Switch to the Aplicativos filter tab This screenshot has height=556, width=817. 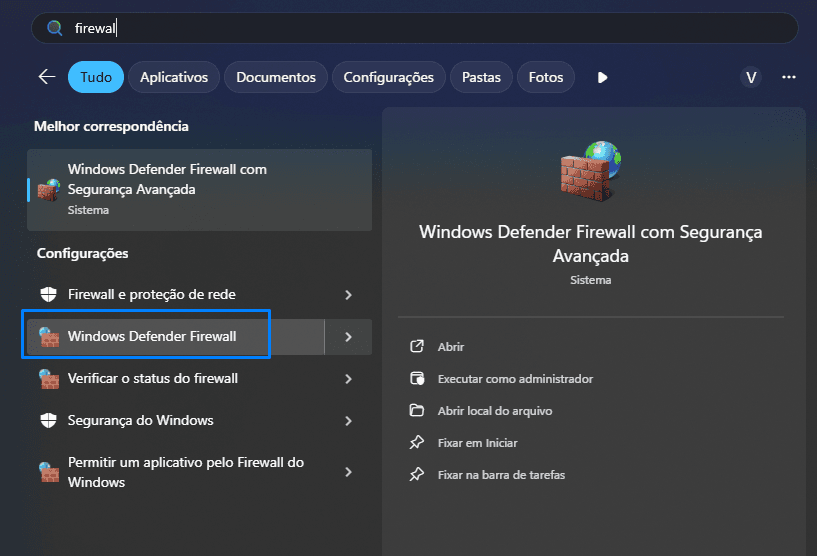pos(174,77)
